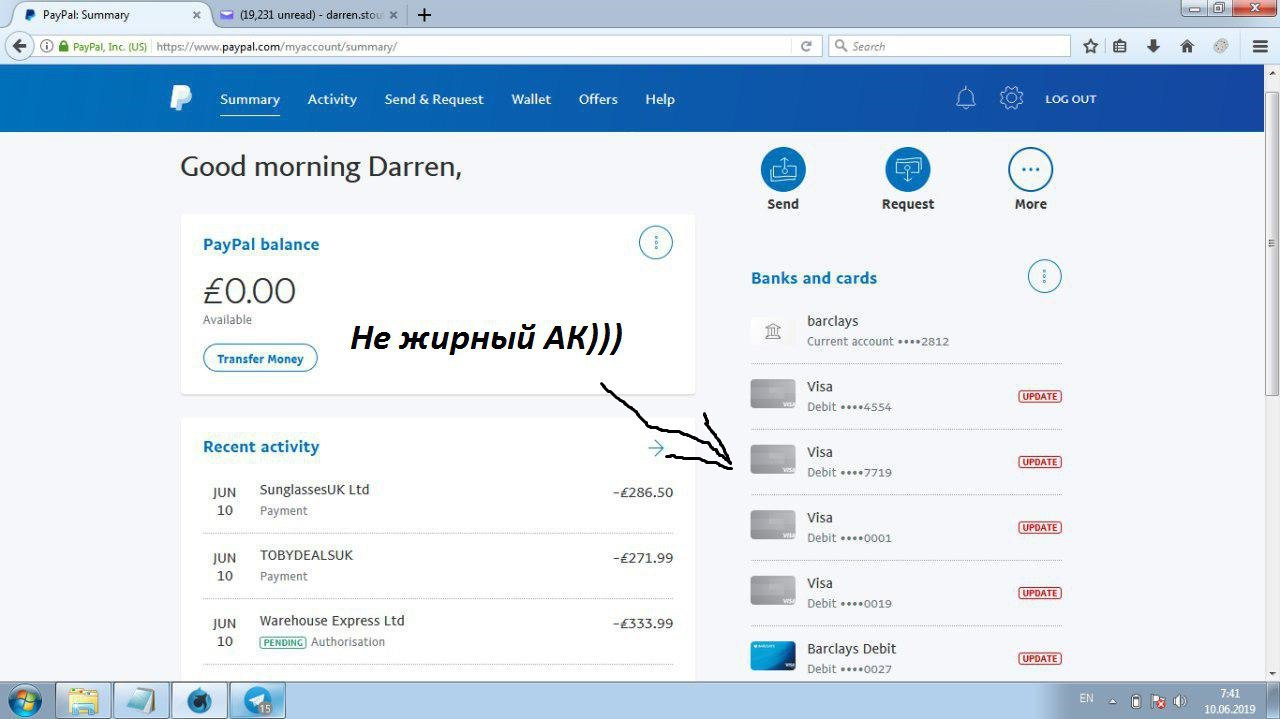Click the site identity info icon

47,46
